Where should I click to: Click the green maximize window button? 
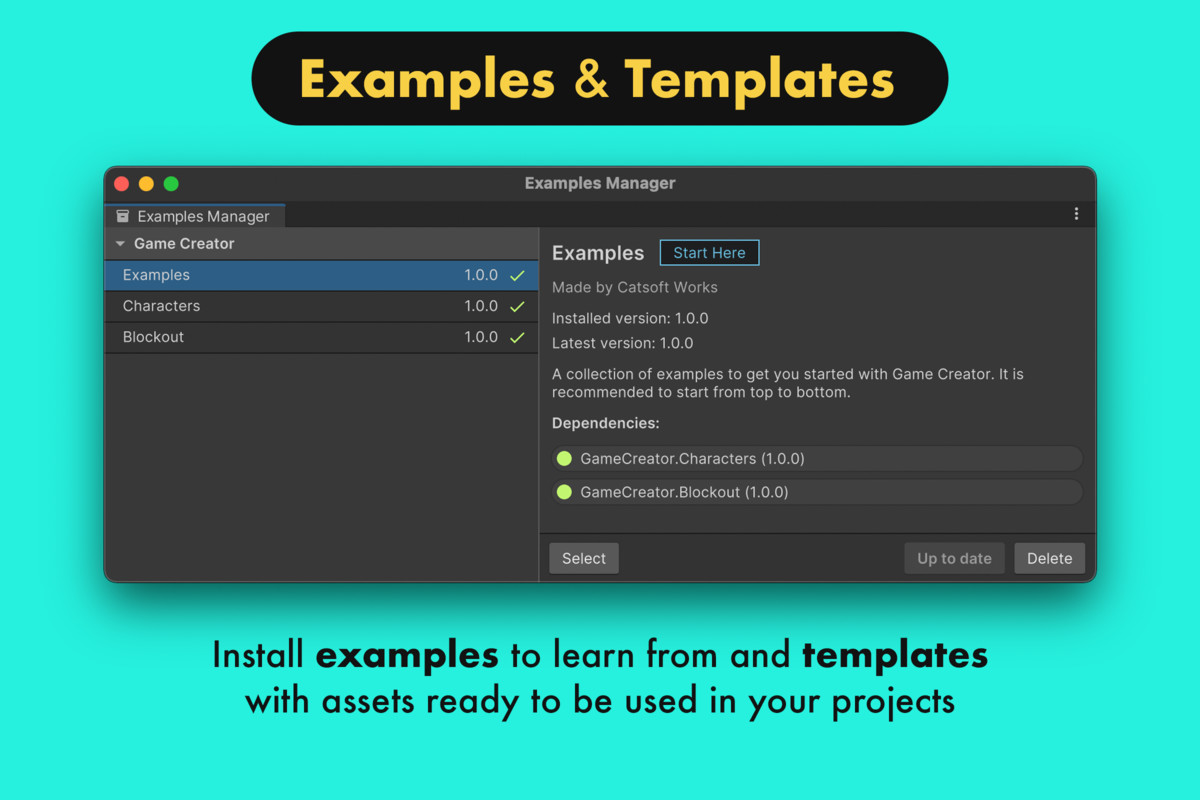coord(171,184)
